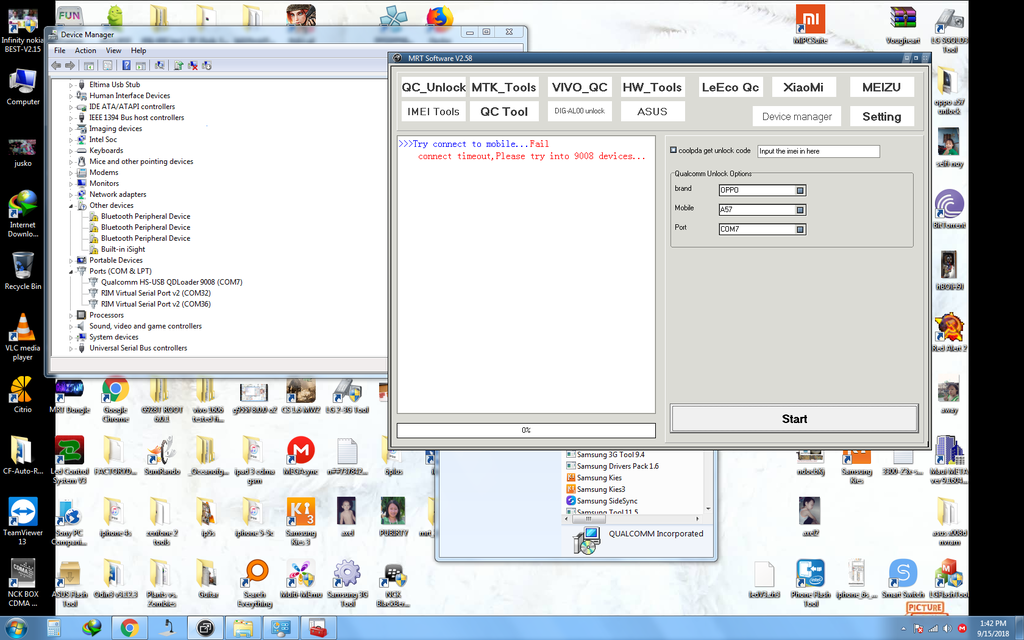Click Chrome icon on the taskbar

(x=129, y=628)
